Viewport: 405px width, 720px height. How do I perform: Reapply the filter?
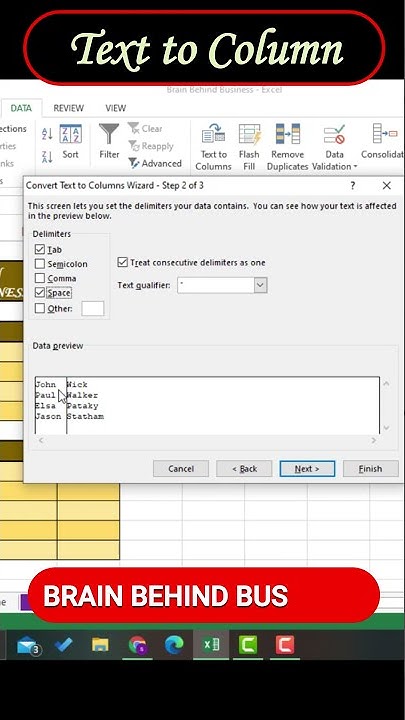[x=151, y=146]
